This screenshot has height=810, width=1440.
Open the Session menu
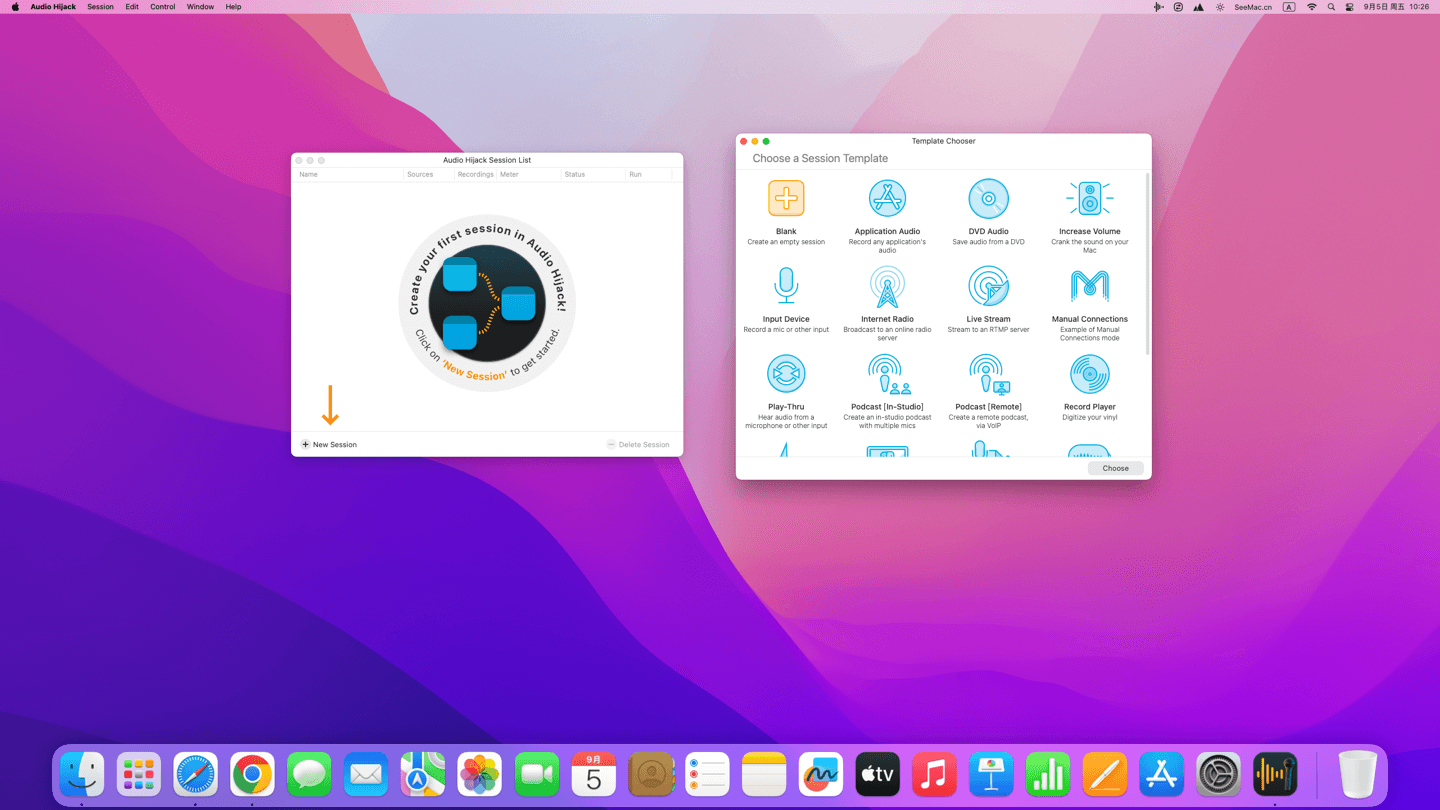tap(100, 7)
